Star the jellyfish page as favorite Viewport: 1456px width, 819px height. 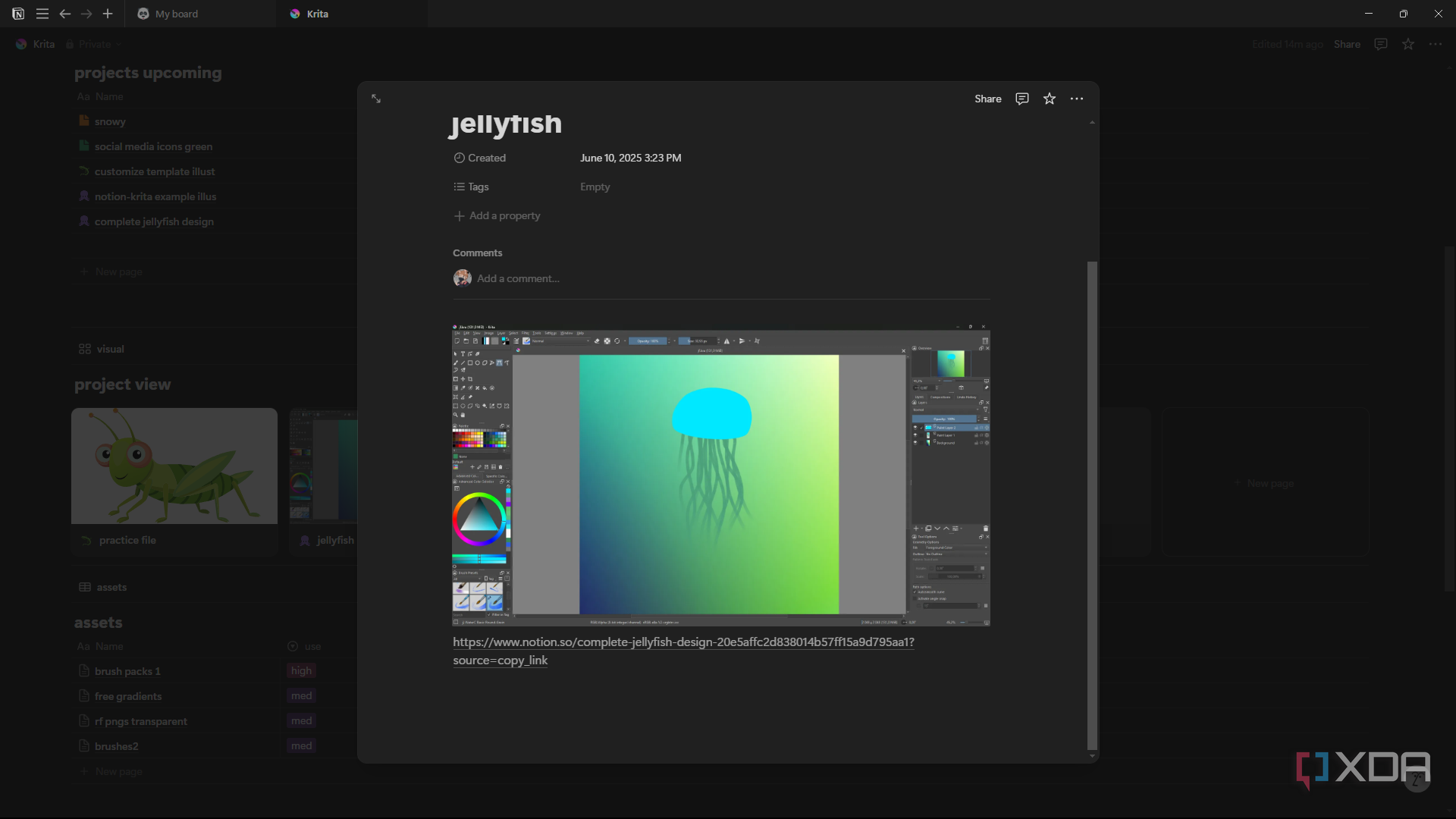1050,99
